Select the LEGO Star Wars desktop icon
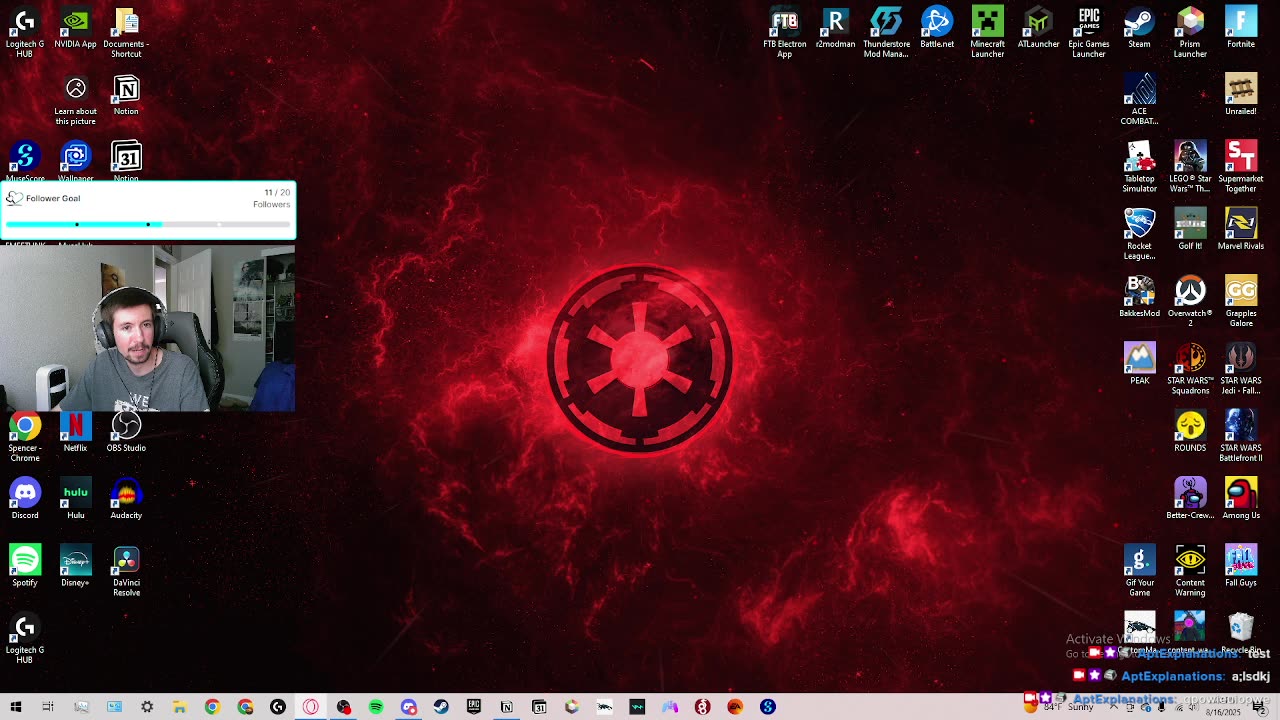Screen dimensions: 1280x720 [1190, 167]
